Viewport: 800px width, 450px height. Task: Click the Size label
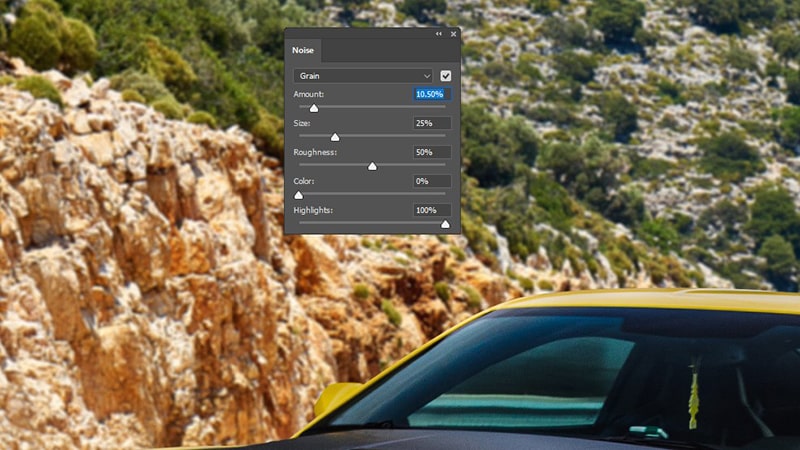(x=302, y=123)
